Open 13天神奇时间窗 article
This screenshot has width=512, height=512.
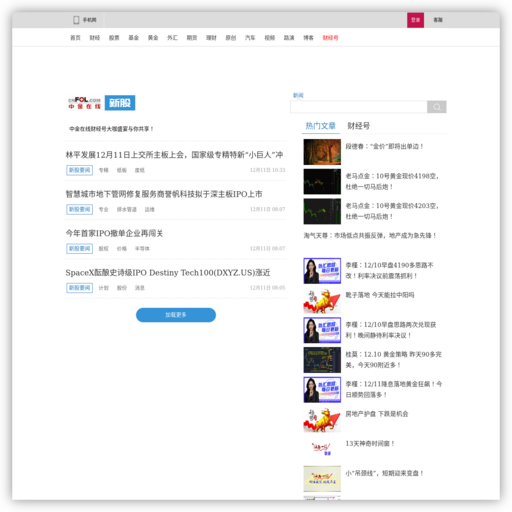click(x=370, y=443)
